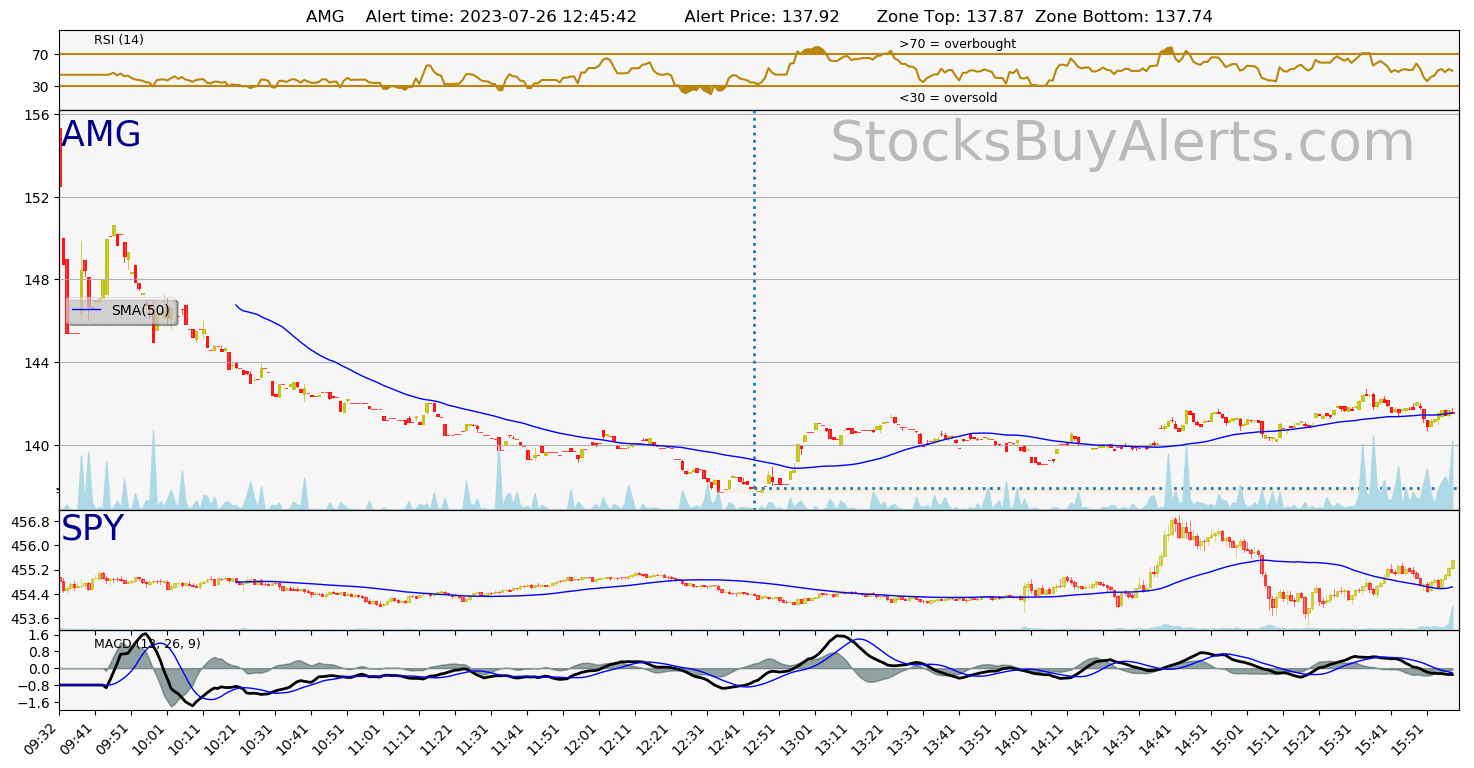Click the MACD (12, 26, 9) label
The height and width of the screenshot is (768, 1474).
click(x=147, y=643)
